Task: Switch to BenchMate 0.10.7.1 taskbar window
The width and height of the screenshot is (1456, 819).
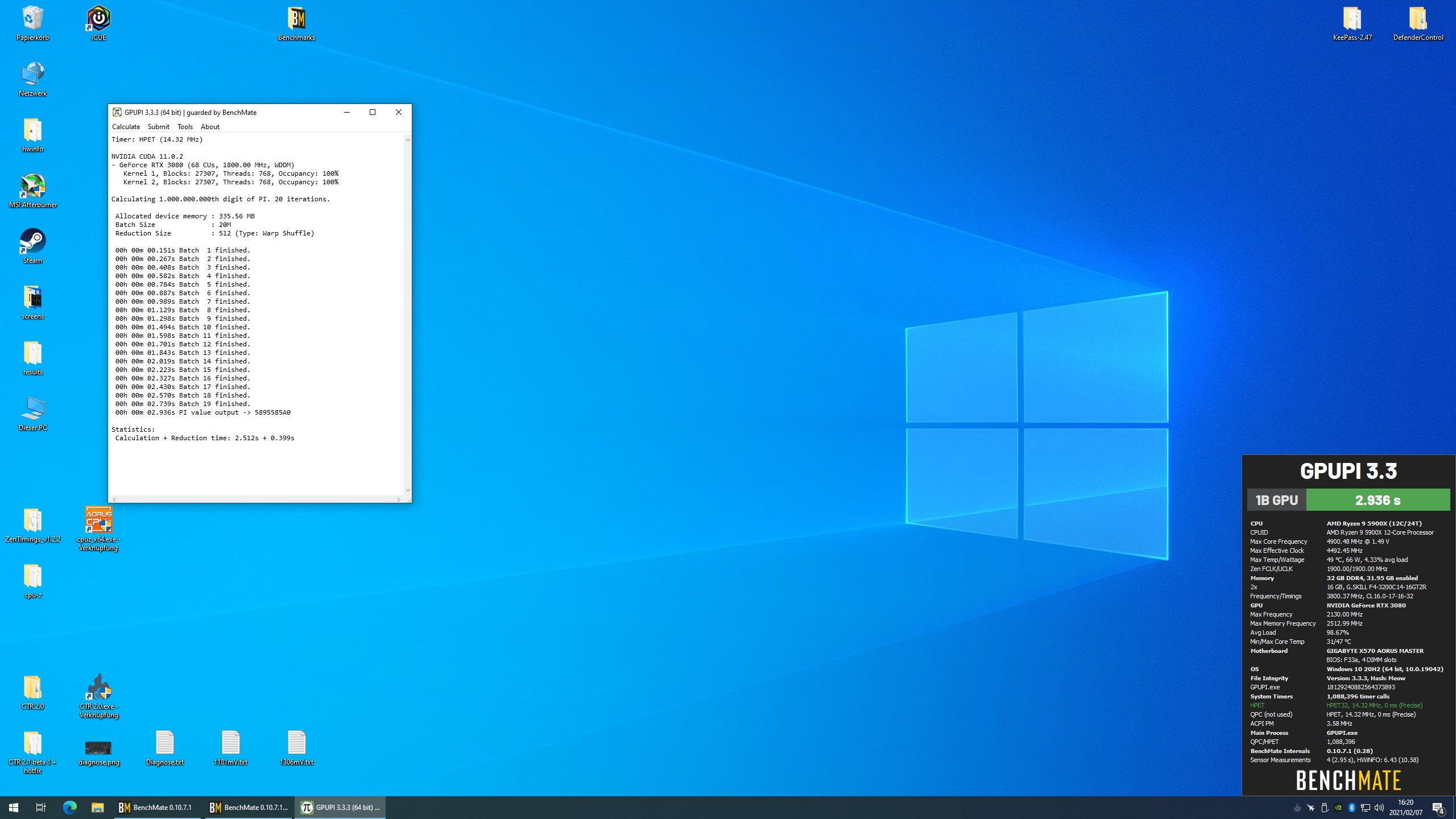Action: 158,808
